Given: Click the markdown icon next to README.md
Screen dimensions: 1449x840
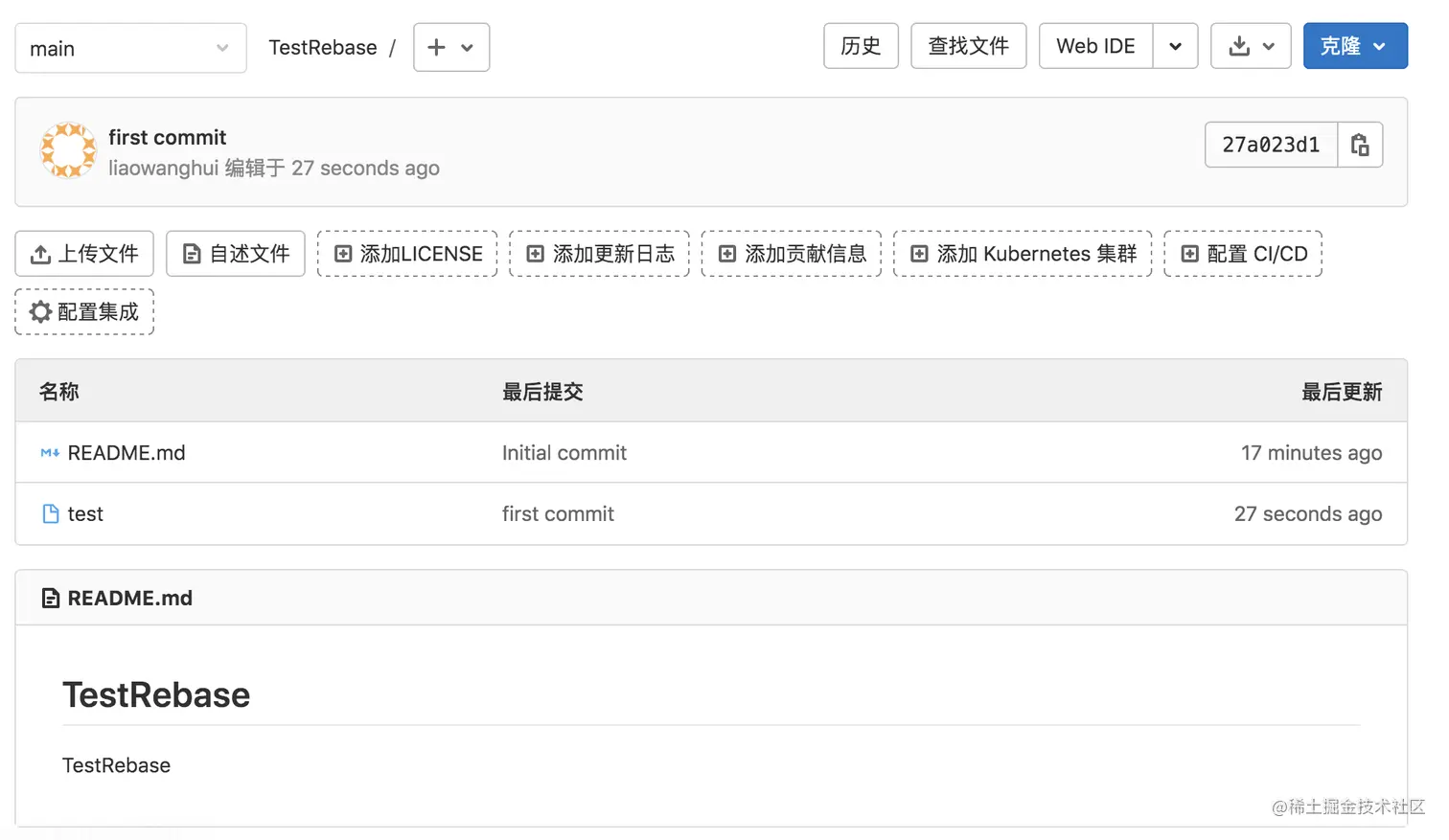Looking at the screenshot, I should [50, 453].
